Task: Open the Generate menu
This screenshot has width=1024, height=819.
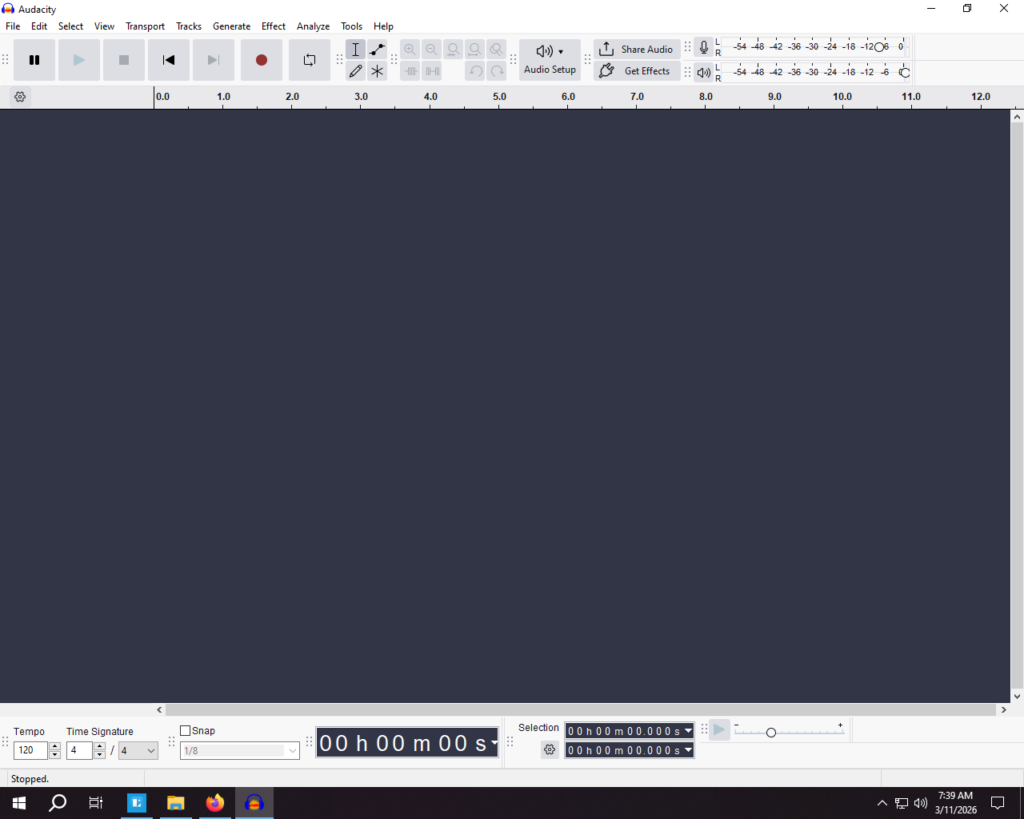Action: point(231,26)
